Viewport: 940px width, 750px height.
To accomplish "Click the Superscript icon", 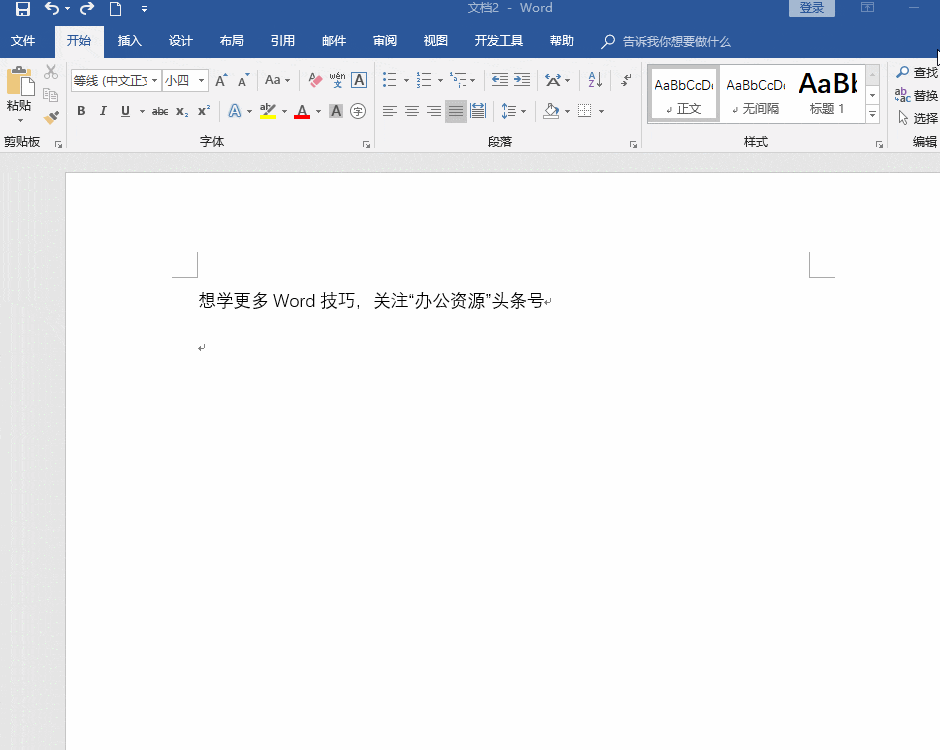I will pos(204,111).
